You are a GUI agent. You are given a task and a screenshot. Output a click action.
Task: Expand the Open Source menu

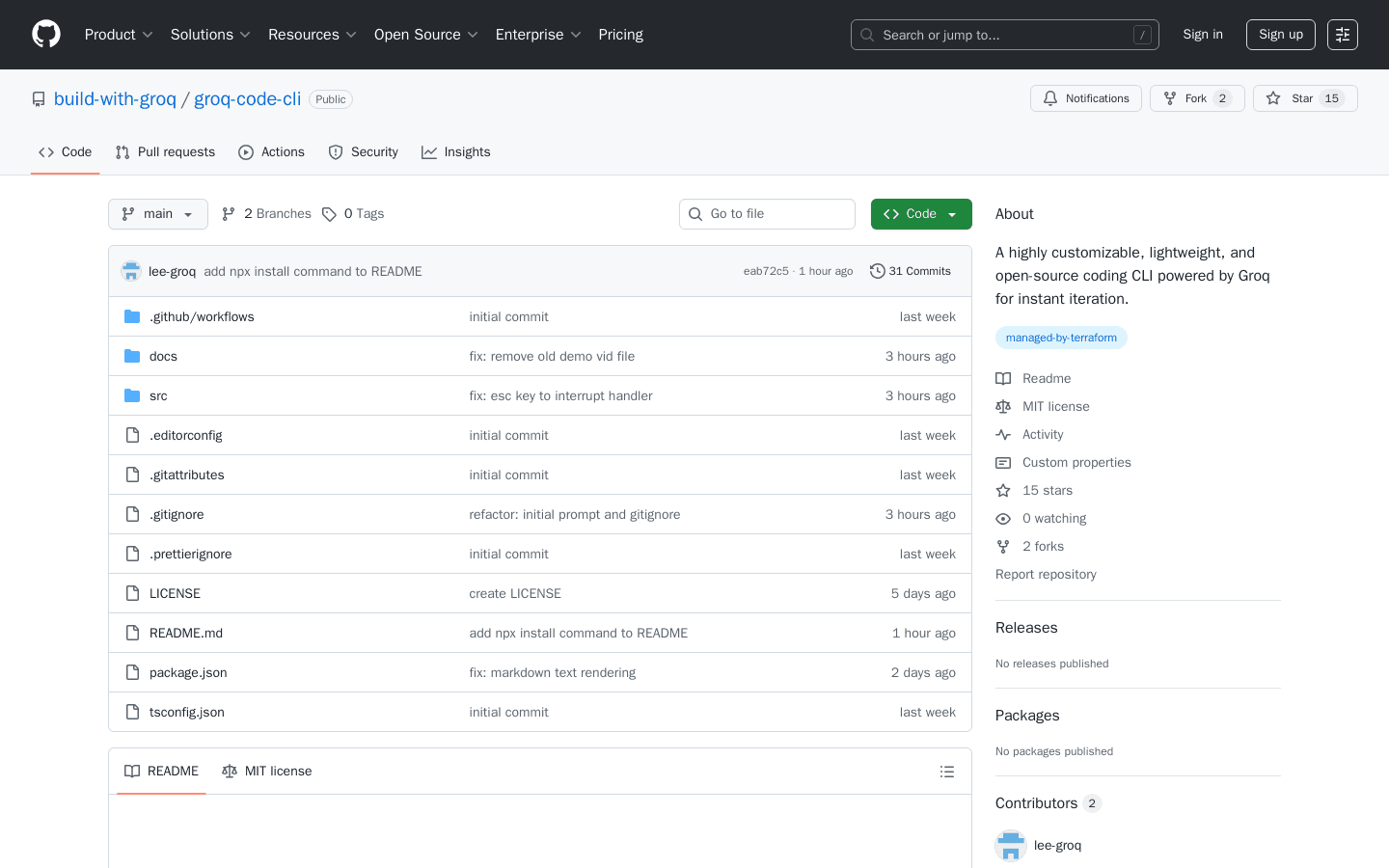tap(426, 35)
